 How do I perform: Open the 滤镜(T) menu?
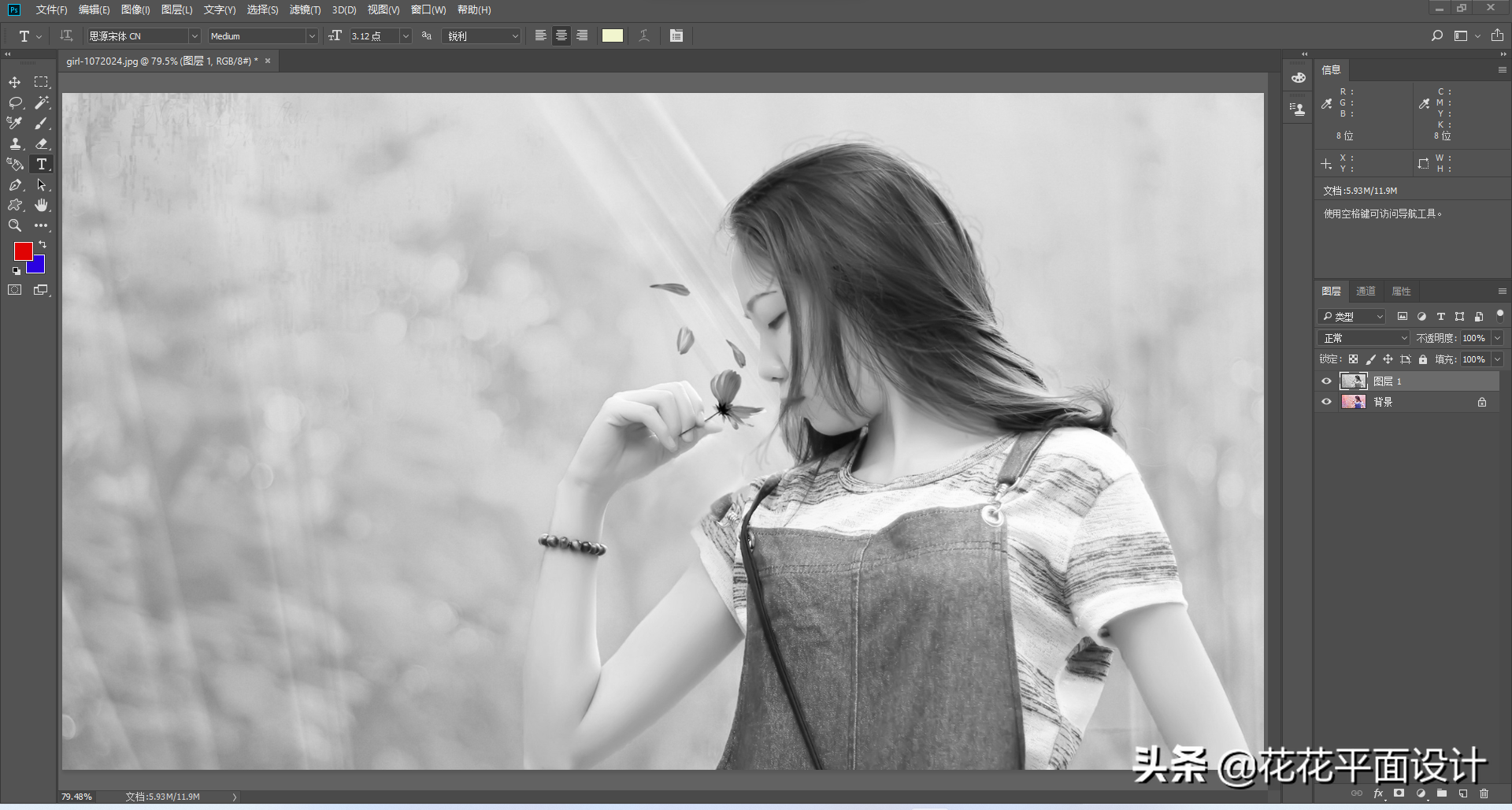tap(305, 9)
